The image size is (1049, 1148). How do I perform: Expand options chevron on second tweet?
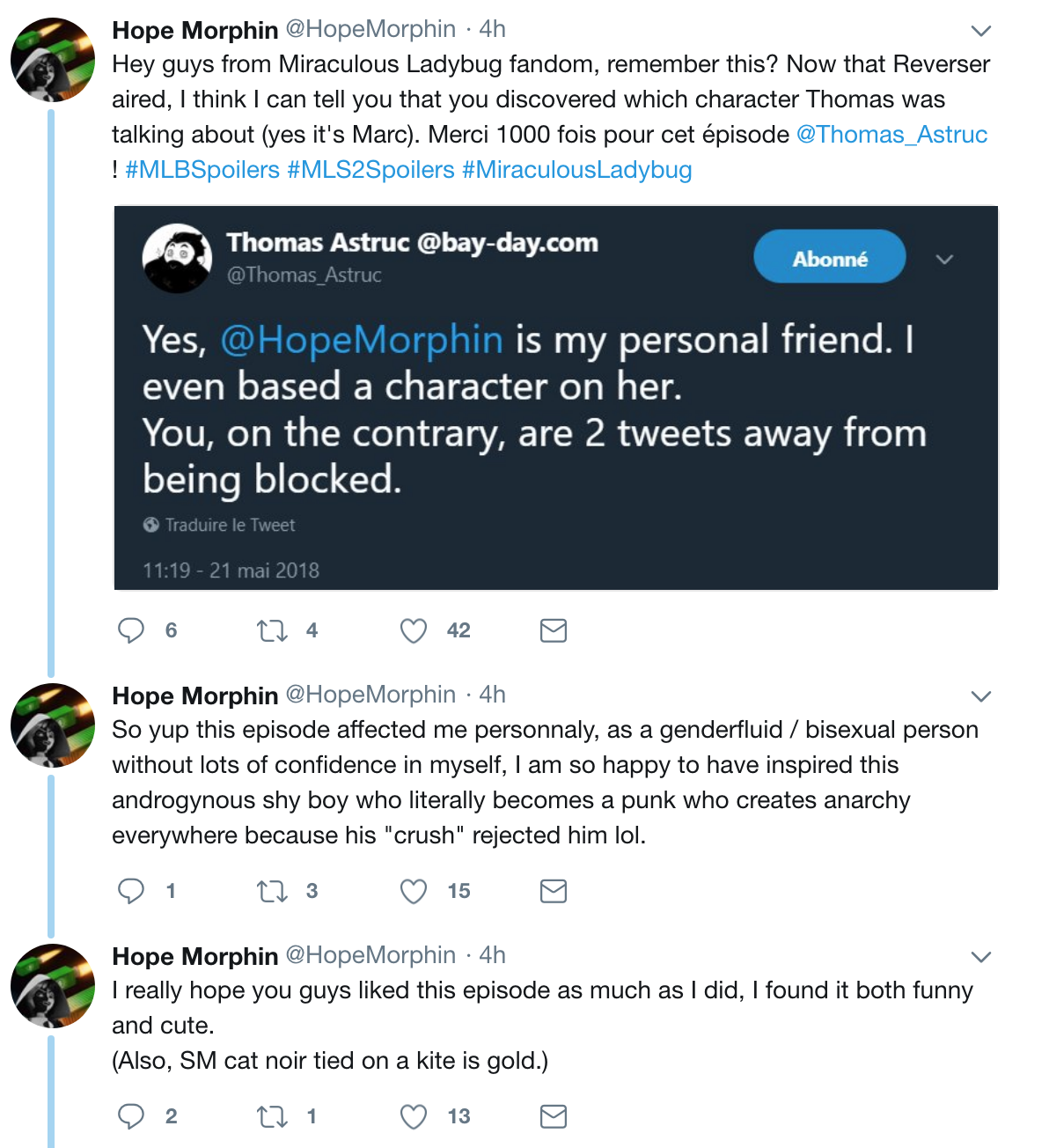click(980, 696)
